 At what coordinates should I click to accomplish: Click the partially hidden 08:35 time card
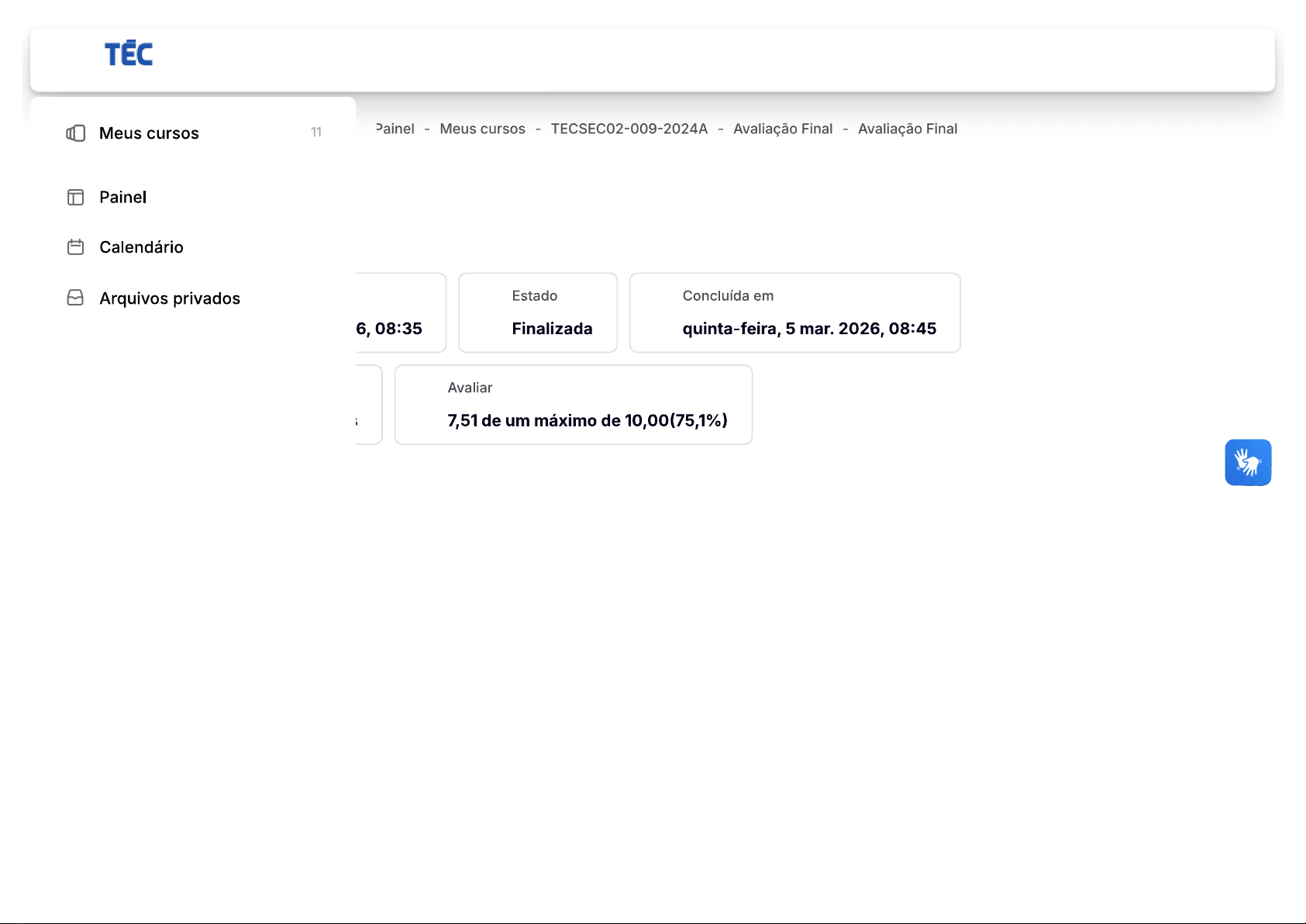(399, 313)
